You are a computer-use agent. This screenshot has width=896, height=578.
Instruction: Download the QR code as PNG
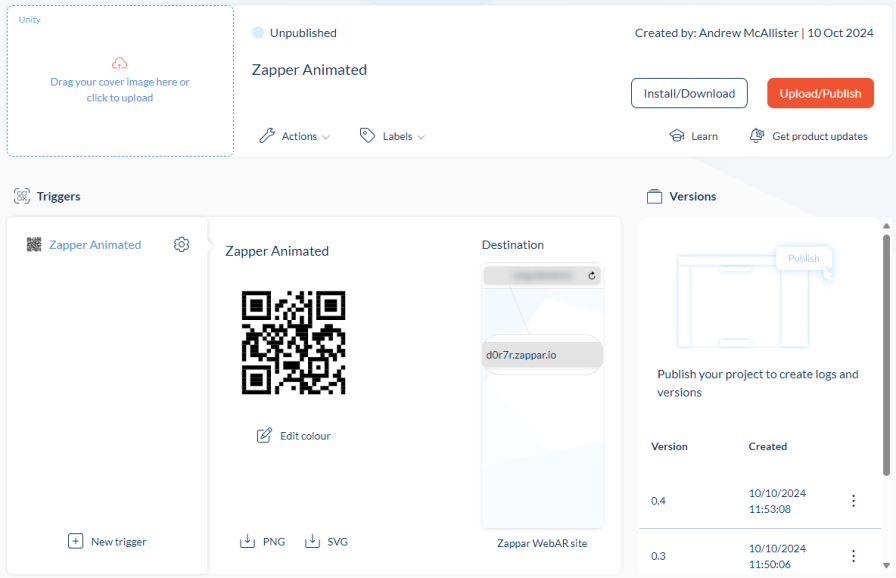(262, 541)
